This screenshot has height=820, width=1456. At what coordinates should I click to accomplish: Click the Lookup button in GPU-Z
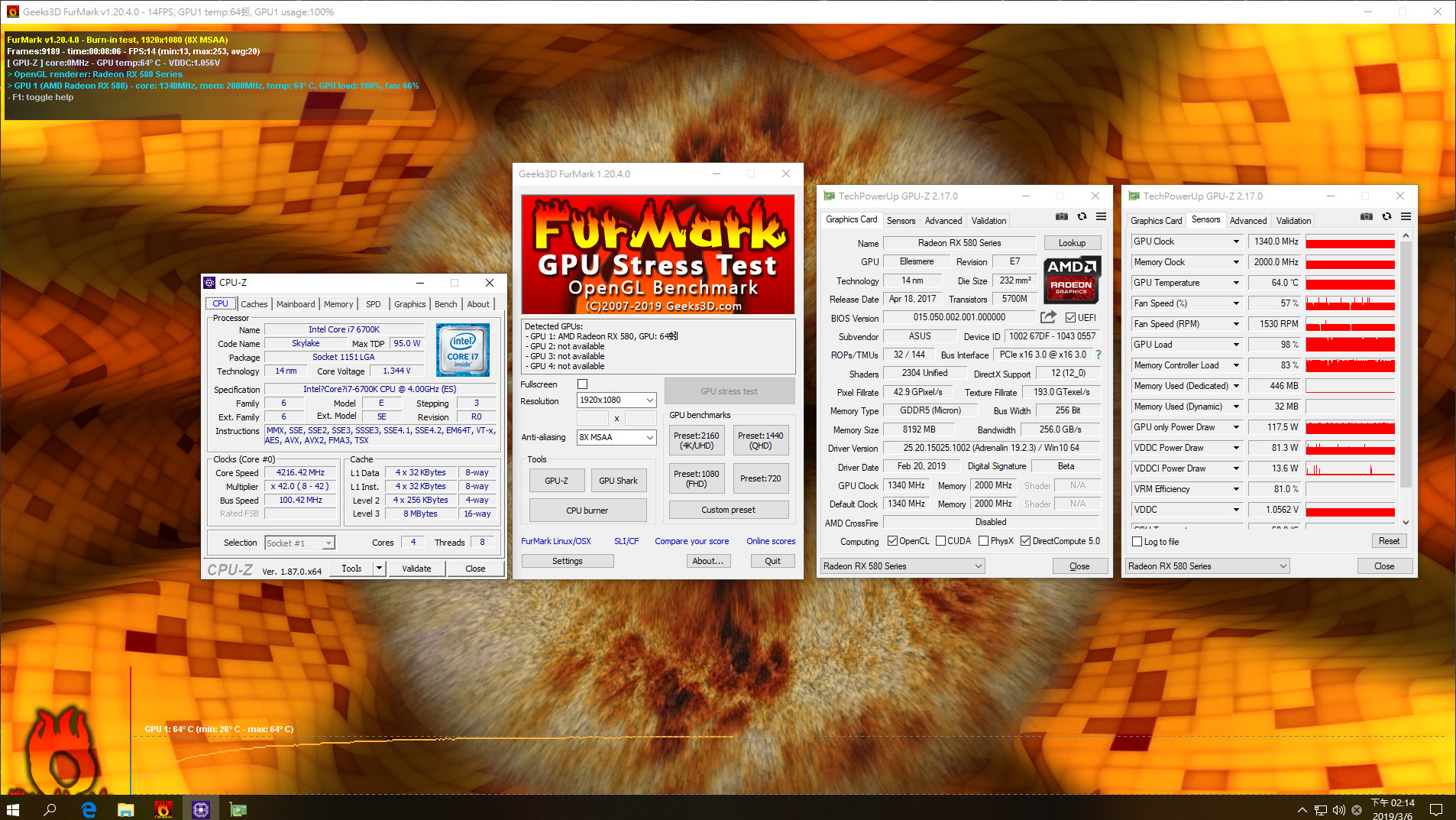pyautogui.click(x=1072, y=243)
